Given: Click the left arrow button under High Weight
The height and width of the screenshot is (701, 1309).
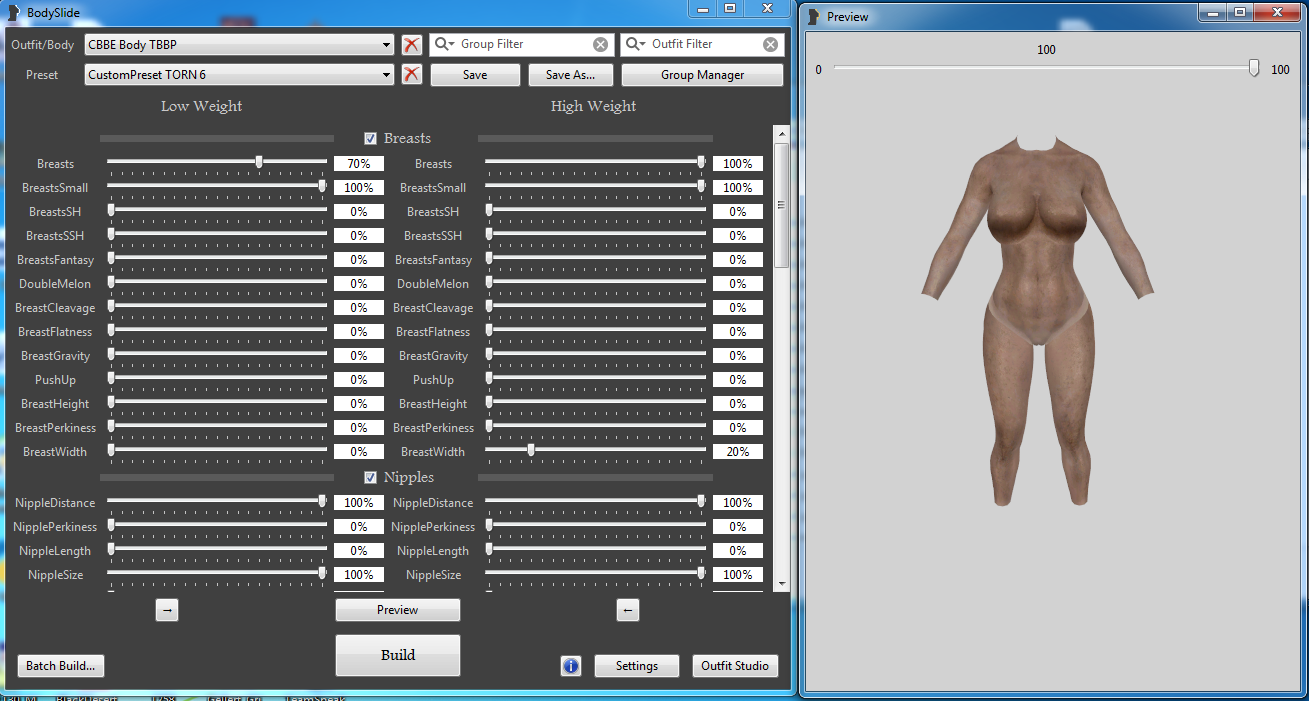Looking at the screenshot, I should point(627,610).
